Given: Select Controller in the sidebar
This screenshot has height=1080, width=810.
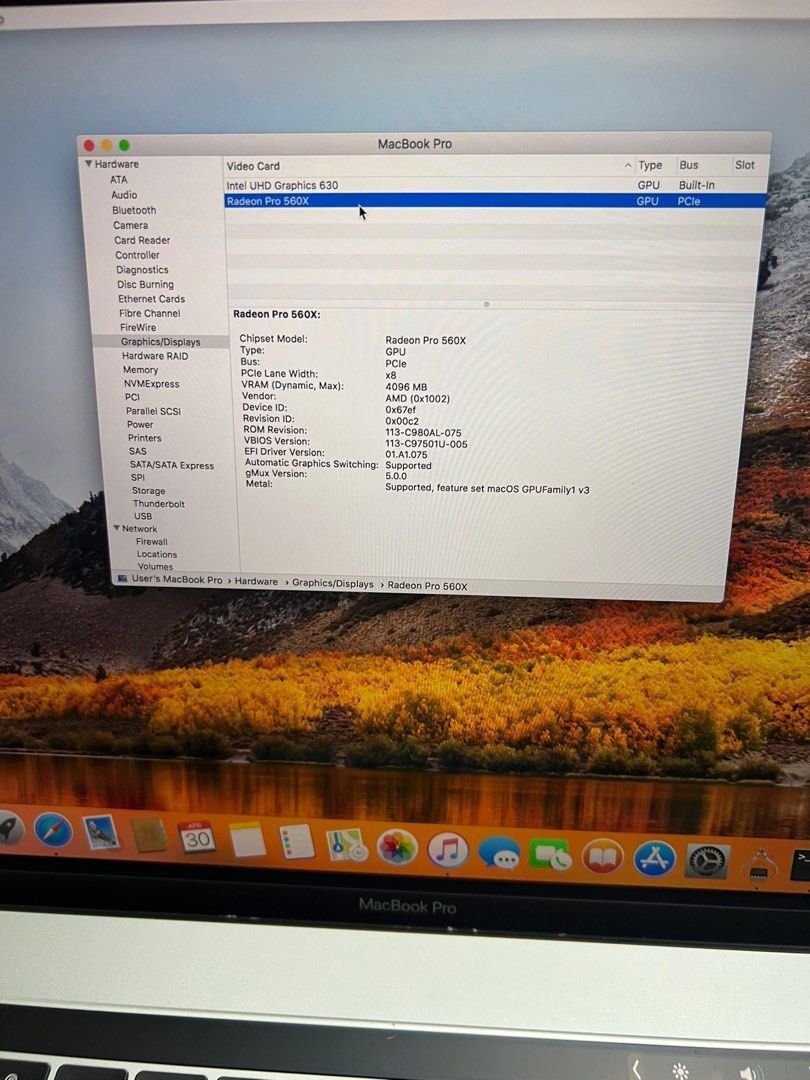Looking at the screenshot, I should pos(137,255).
